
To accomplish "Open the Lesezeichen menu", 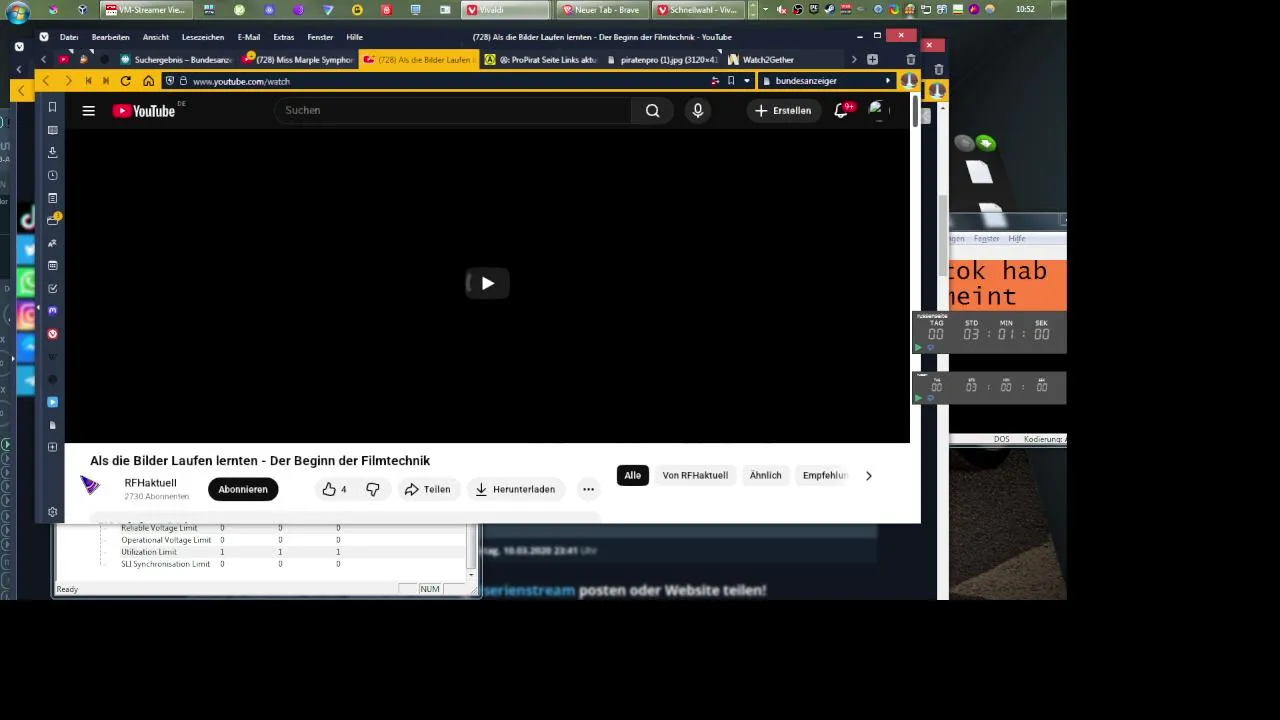I will click(x=203, y=37).
